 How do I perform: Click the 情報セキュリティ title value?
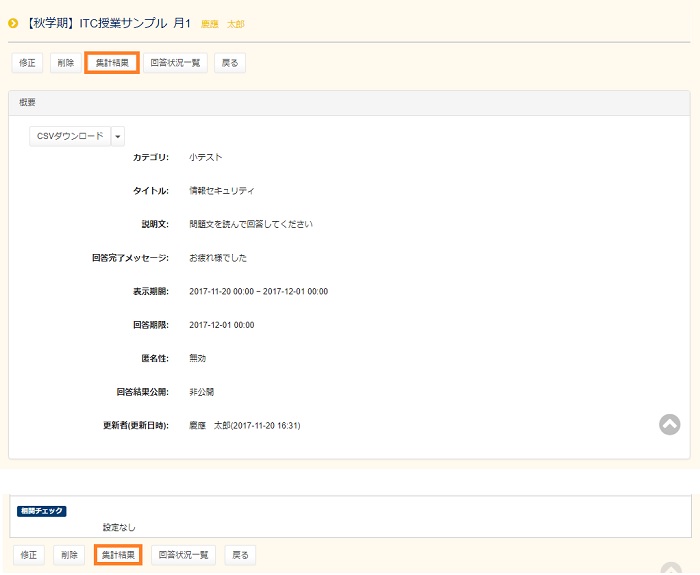(221, 191)
